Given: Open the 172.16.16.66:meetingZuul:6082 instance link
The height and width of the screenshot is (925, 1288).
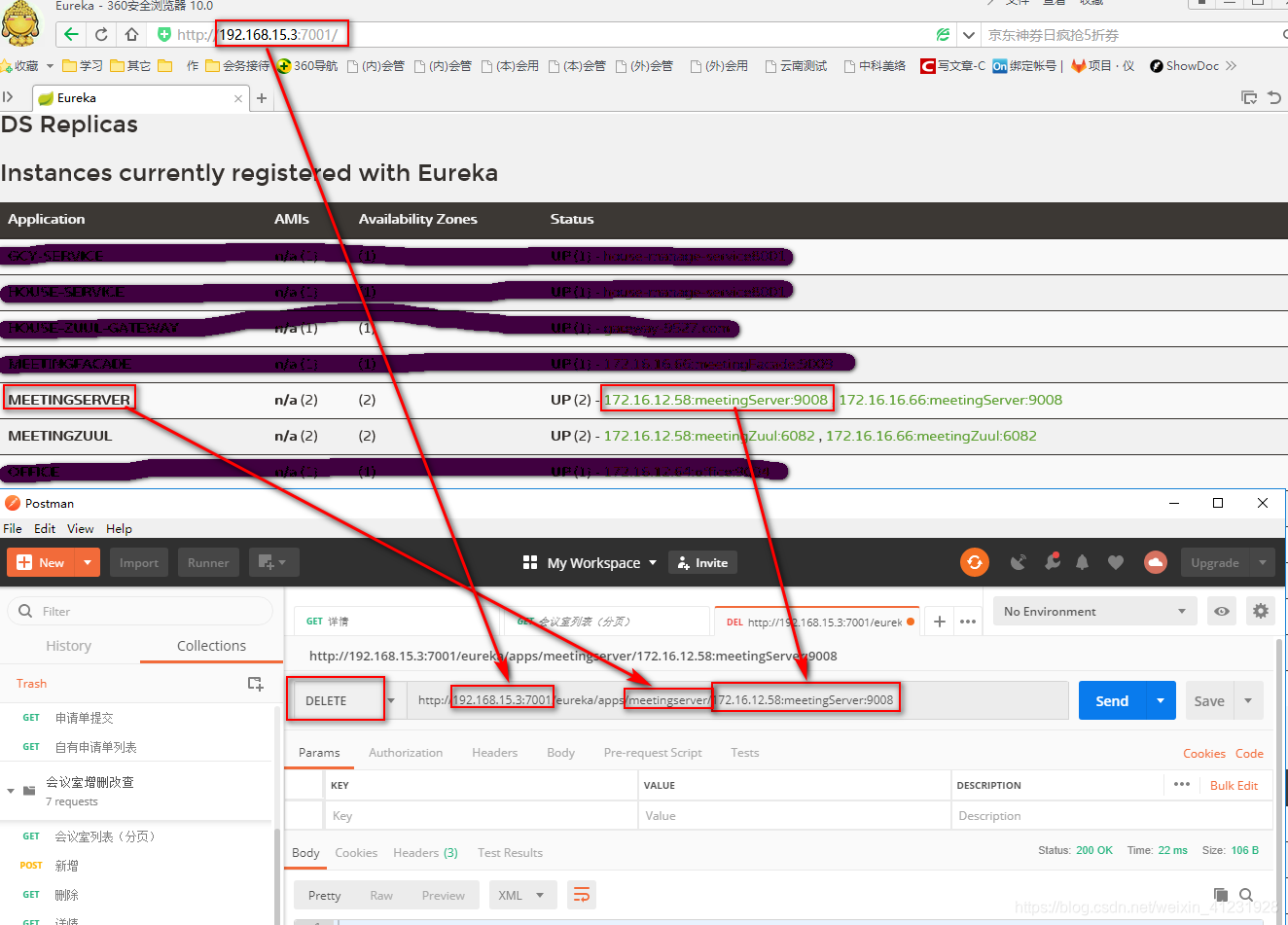Looking at the screenshot, I should click(931, 436).
